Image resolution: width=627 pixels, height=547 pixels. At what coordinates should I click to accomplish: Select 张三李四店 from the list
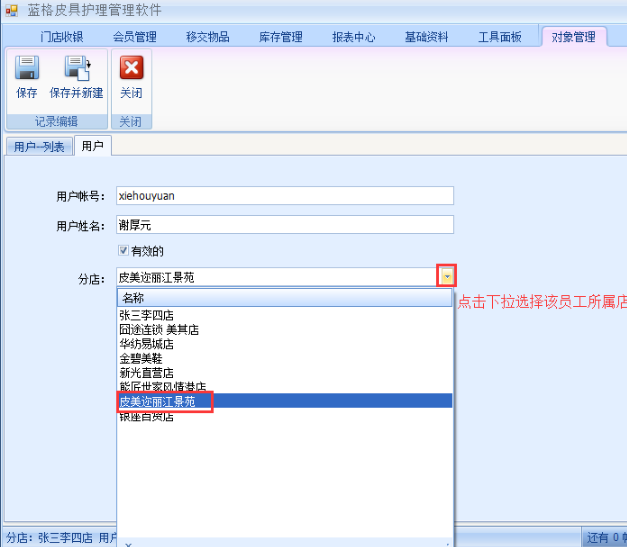(x=146, y=314)
